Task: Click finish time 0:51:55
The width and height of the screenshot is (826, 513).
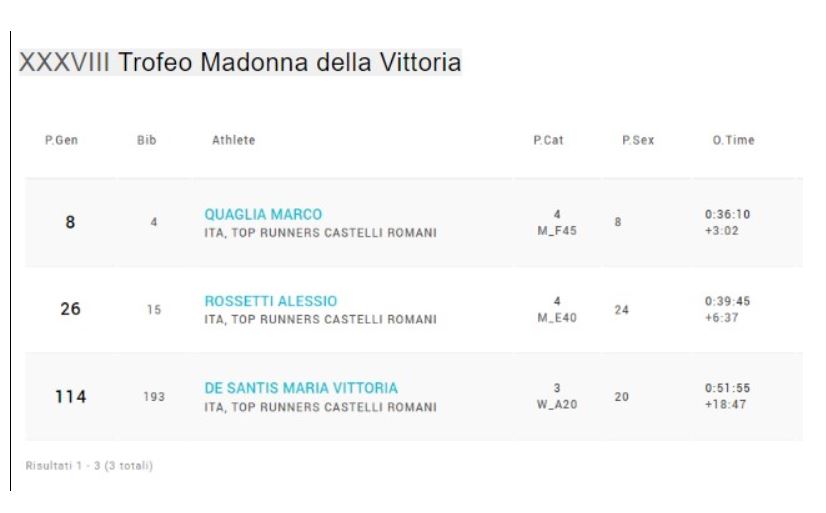Action: [x=727, y=388]
